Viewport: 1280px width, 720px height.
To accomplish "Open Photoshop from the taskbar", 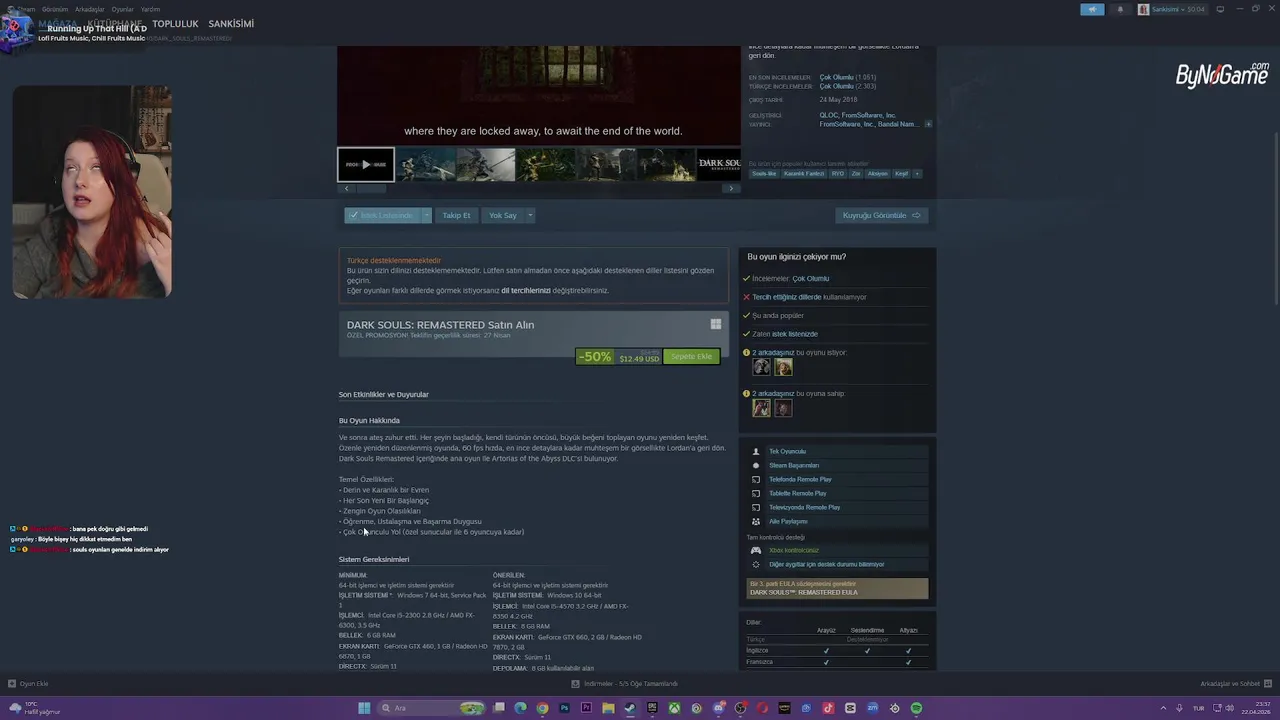I will point(564,708).
